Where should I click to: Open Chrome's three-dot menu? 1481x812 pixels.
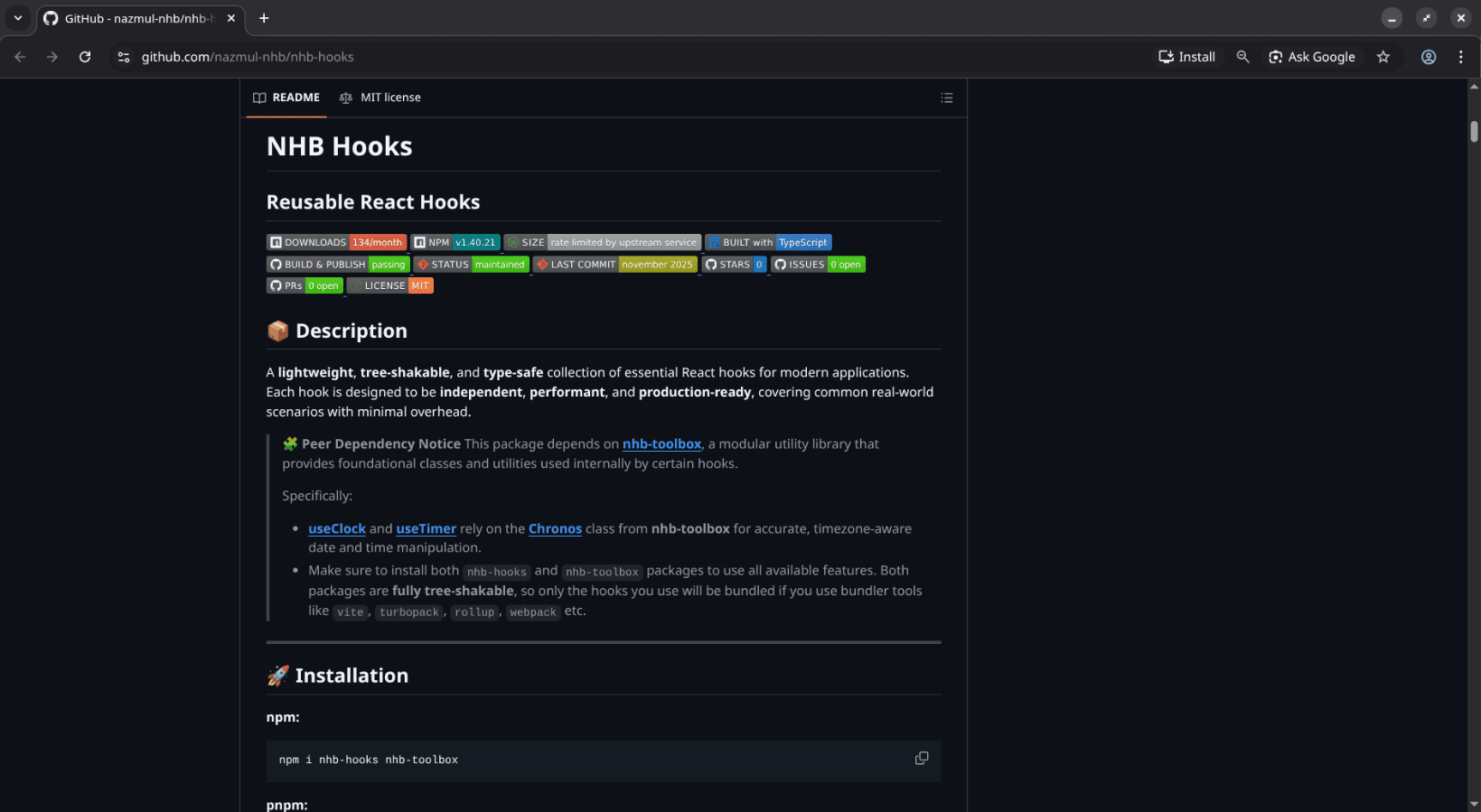1460,57
